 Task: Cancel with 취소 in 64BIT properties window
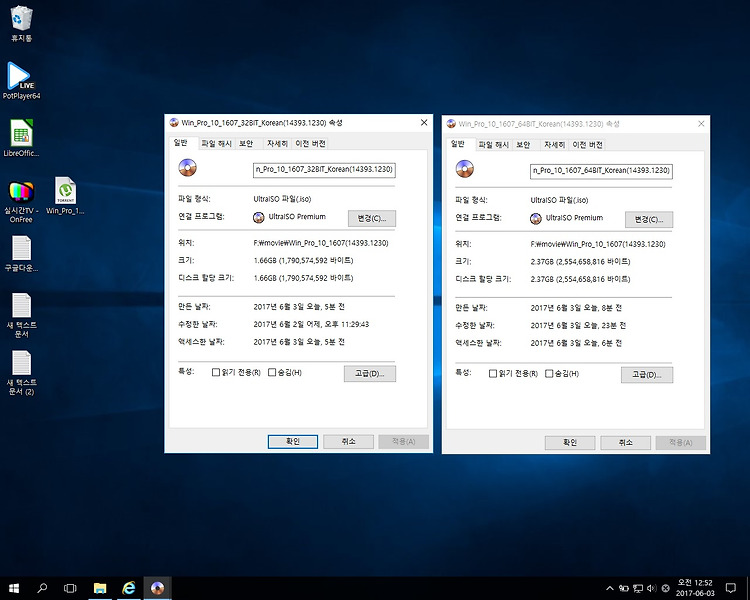(625, 443)
